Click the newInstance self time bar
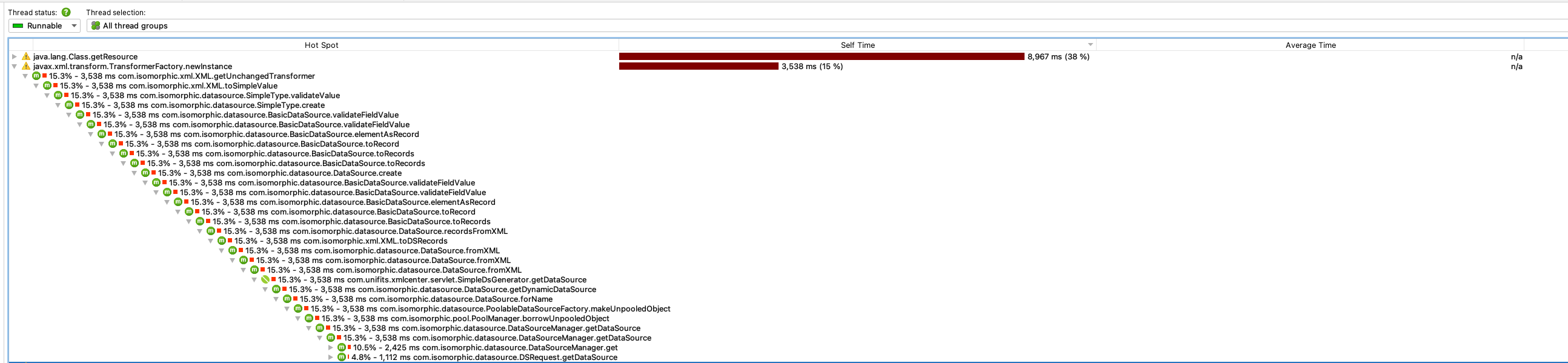1568x363 pixels. pos(699,67)
